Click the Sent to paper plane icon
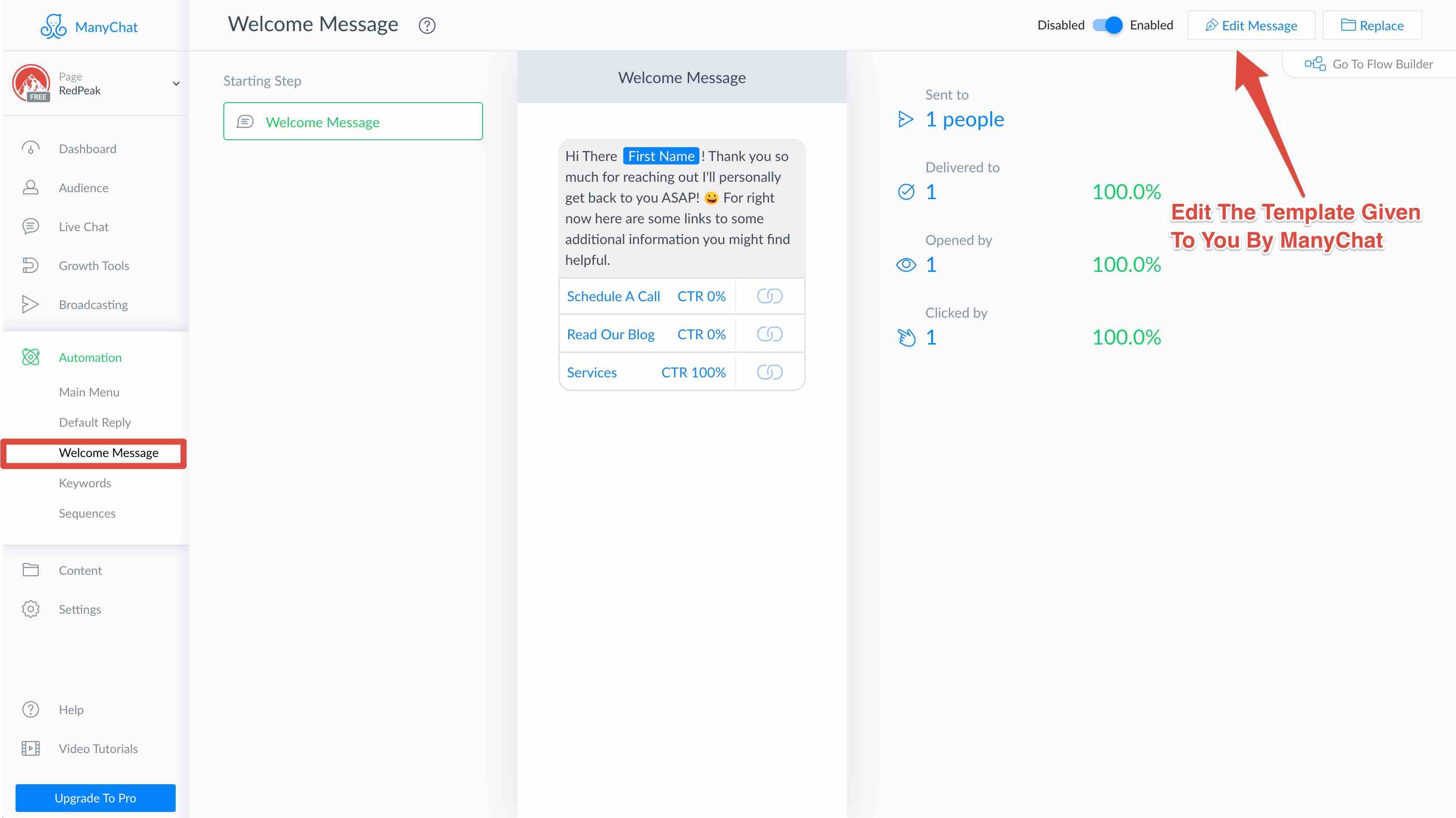The image size is (1456, 818). 905,119
